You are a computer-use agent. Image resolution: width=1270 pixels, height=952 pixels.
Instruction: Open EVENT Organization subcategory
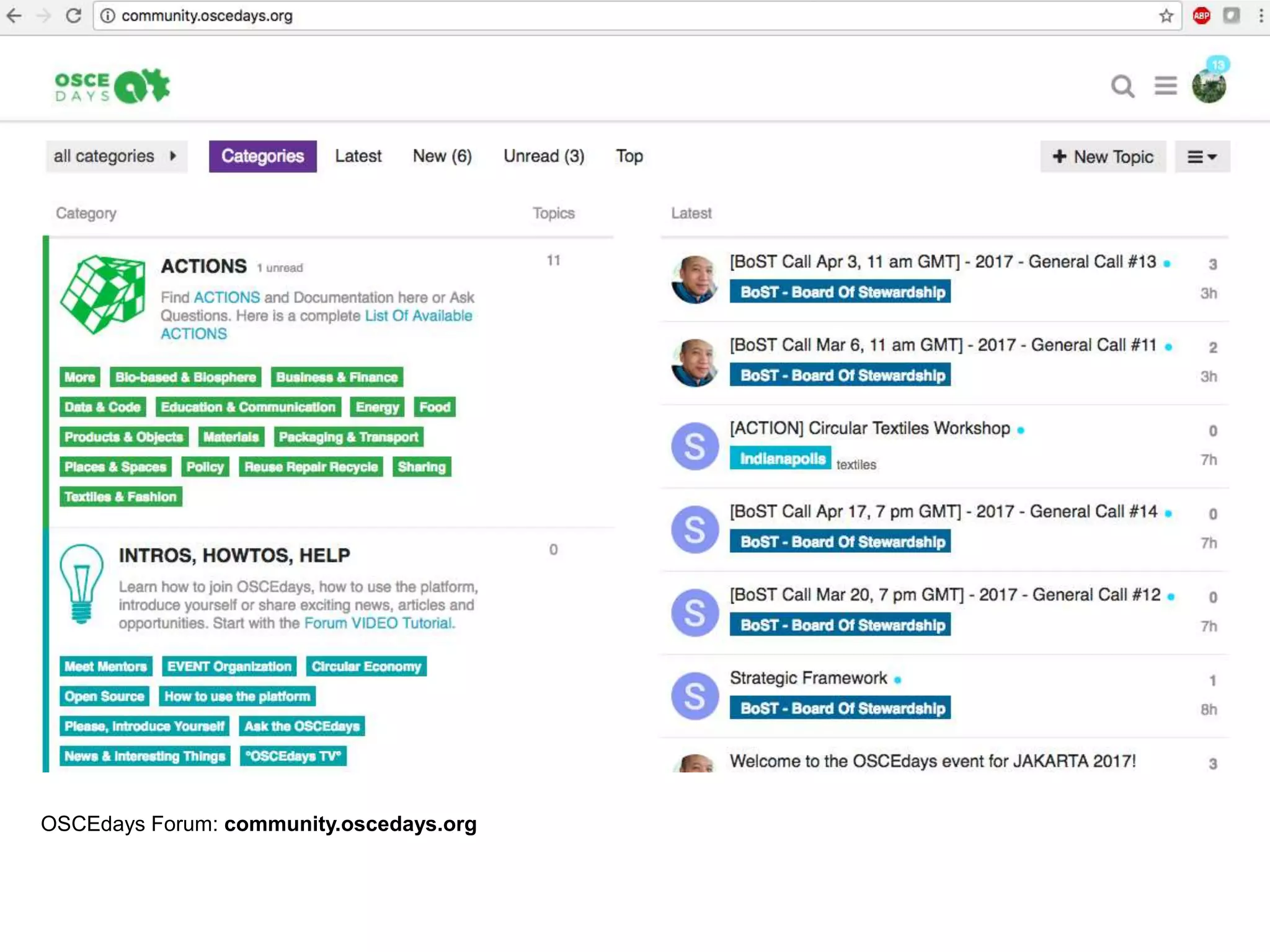229,666
